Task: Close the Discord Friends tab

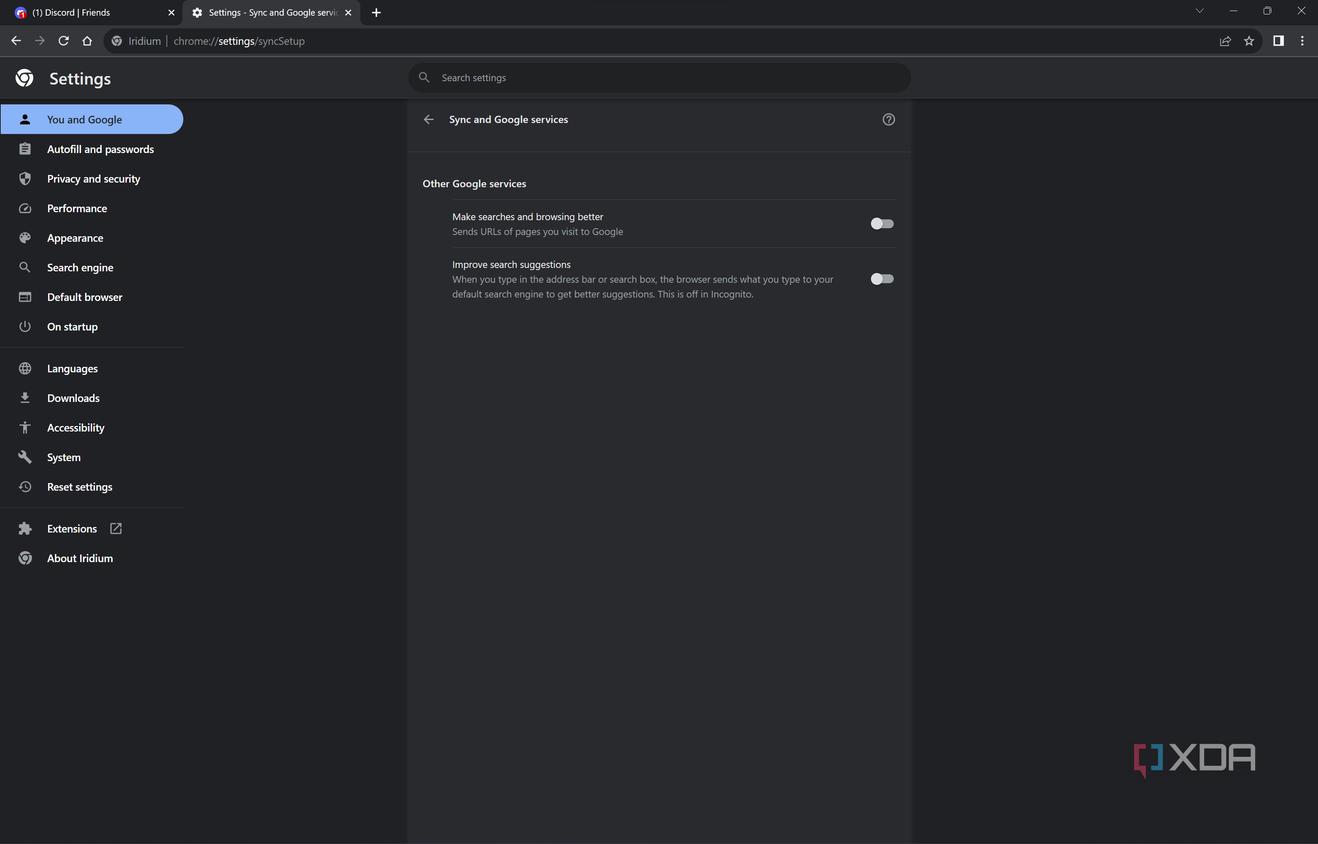Action: point(171,13)
